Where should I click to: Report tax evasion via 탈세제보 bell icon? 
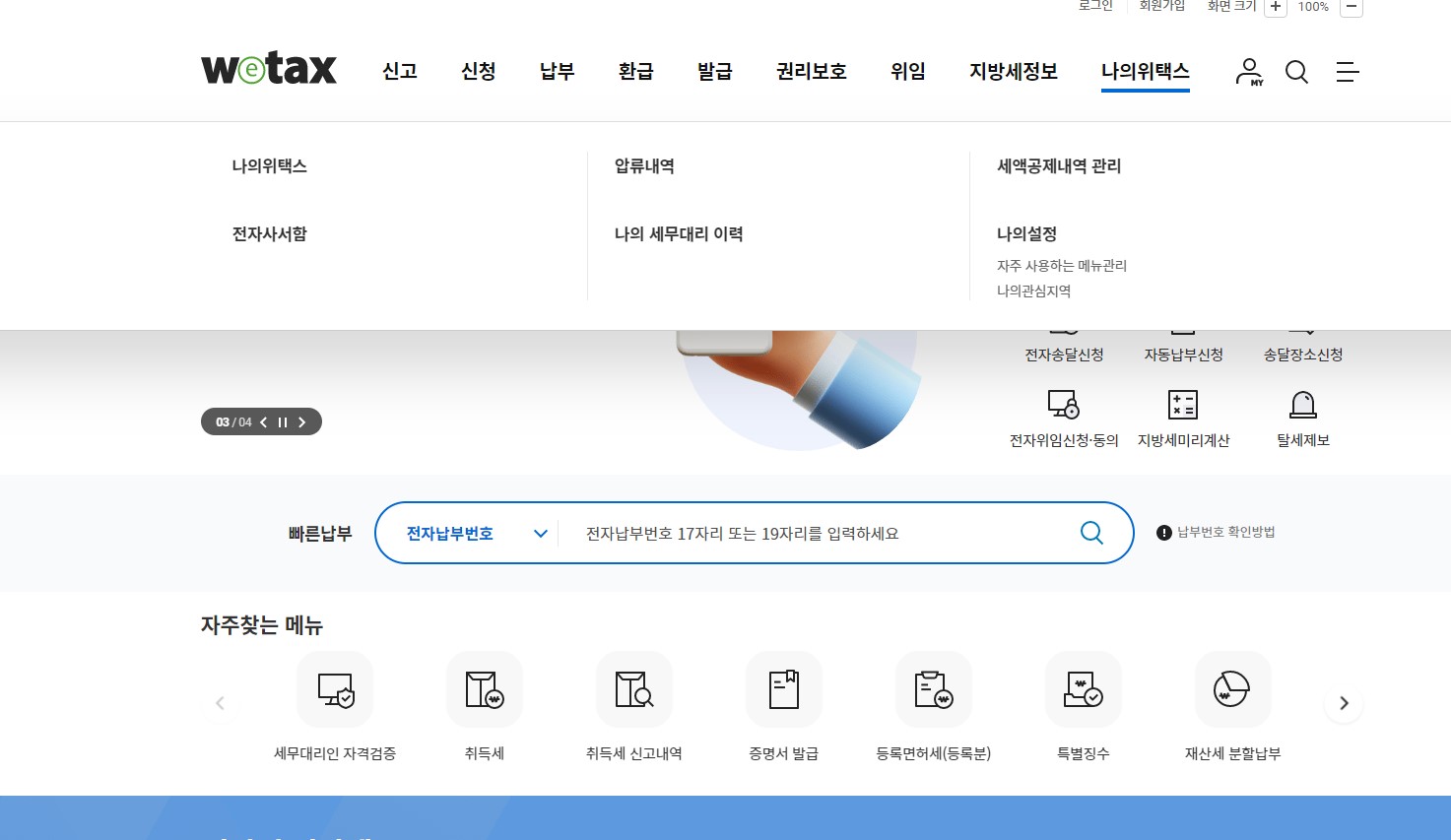pyautogui.click(x=1302, y=405)
